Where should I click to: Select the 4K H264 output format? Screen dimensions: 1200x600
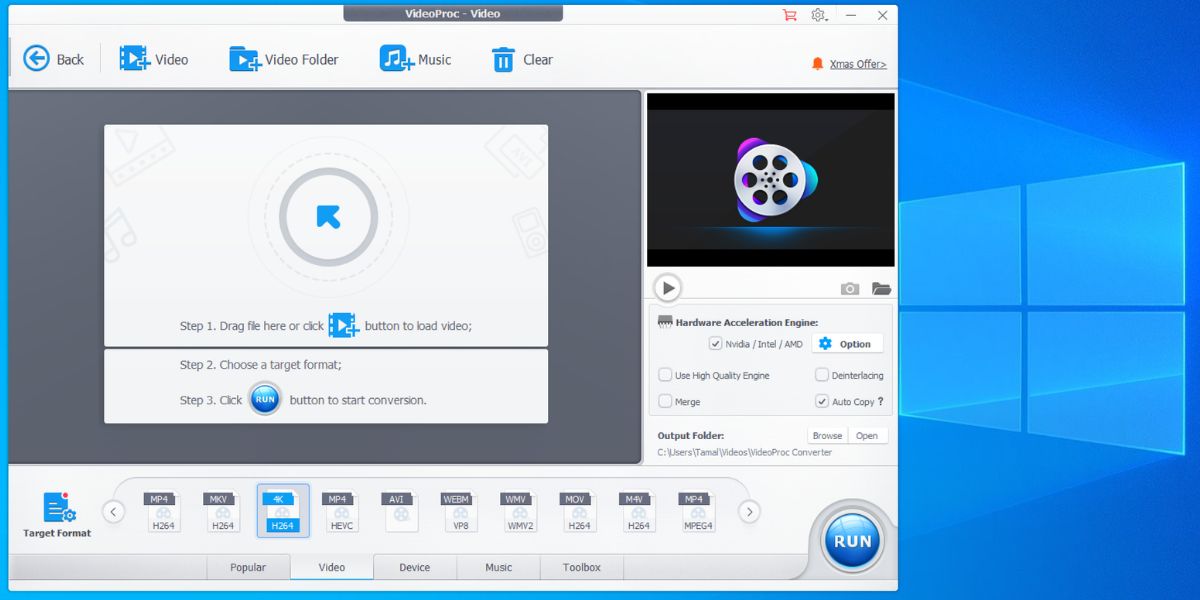[x=282, y=510]
